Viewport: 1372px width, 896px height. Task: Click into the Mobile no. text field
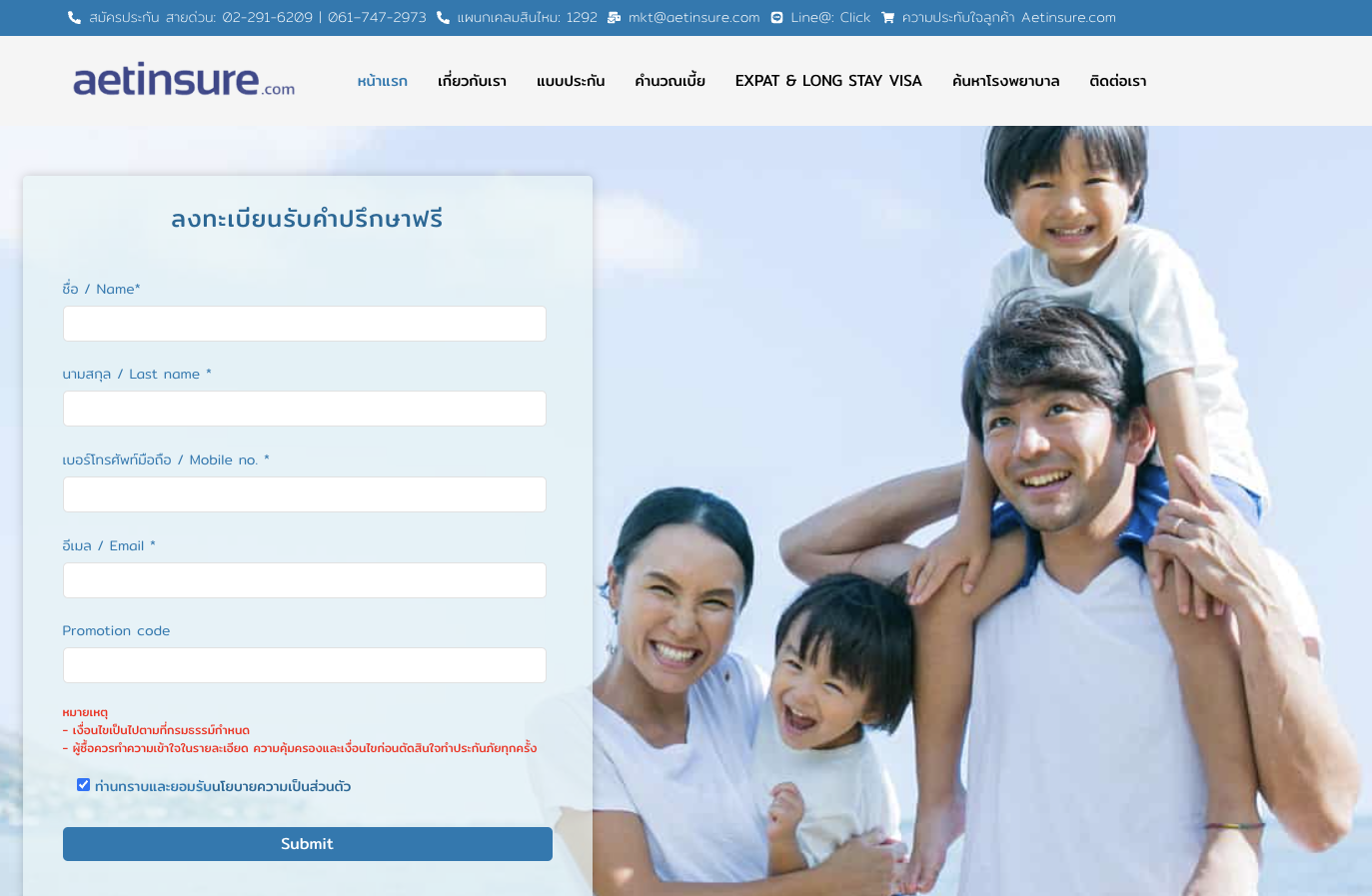[x=305, y=494]
